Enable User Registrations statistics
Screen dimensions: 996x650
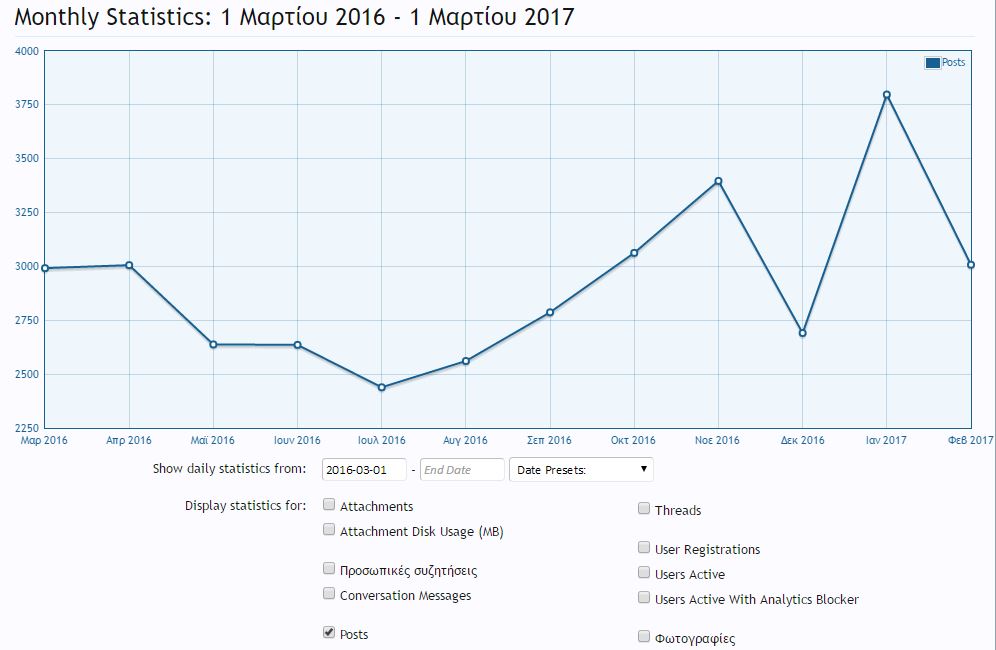[x=644, y=548]
